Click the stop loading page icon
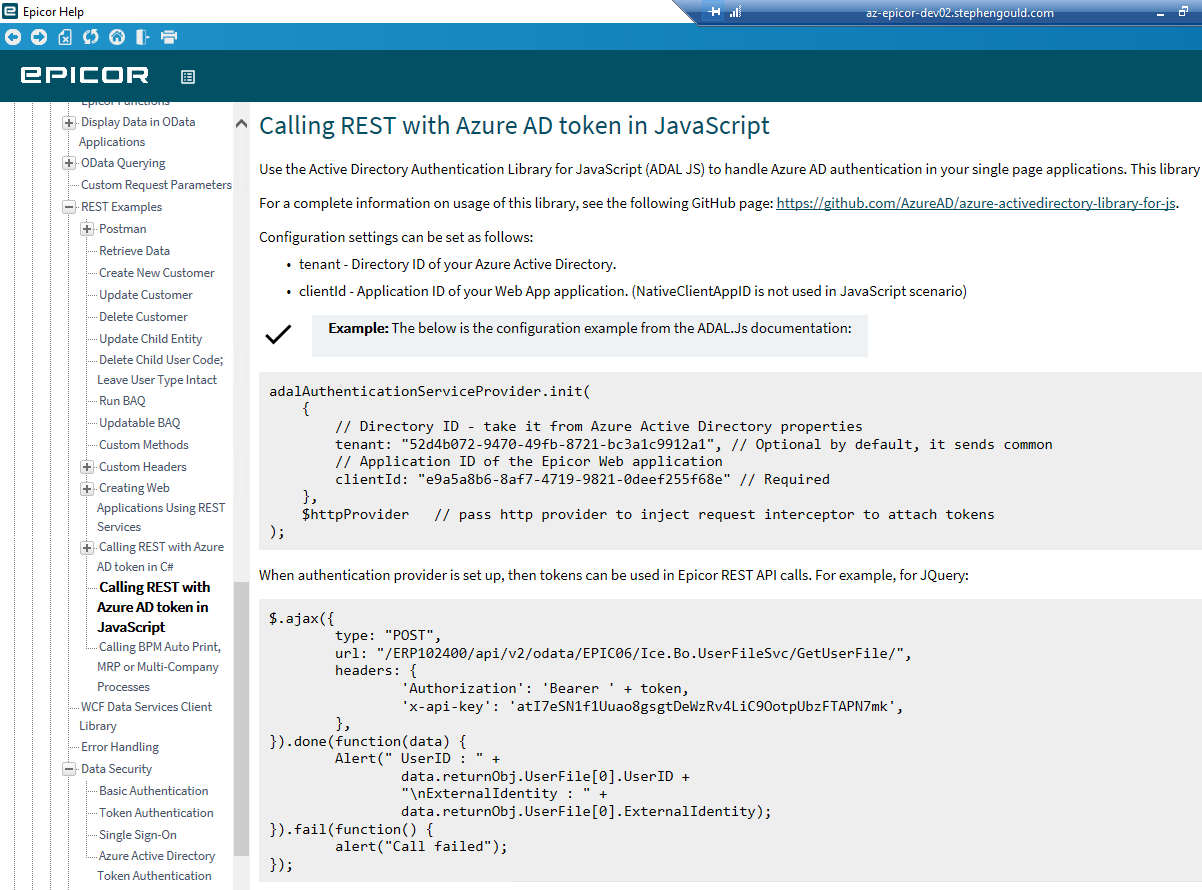 point(65,37)
